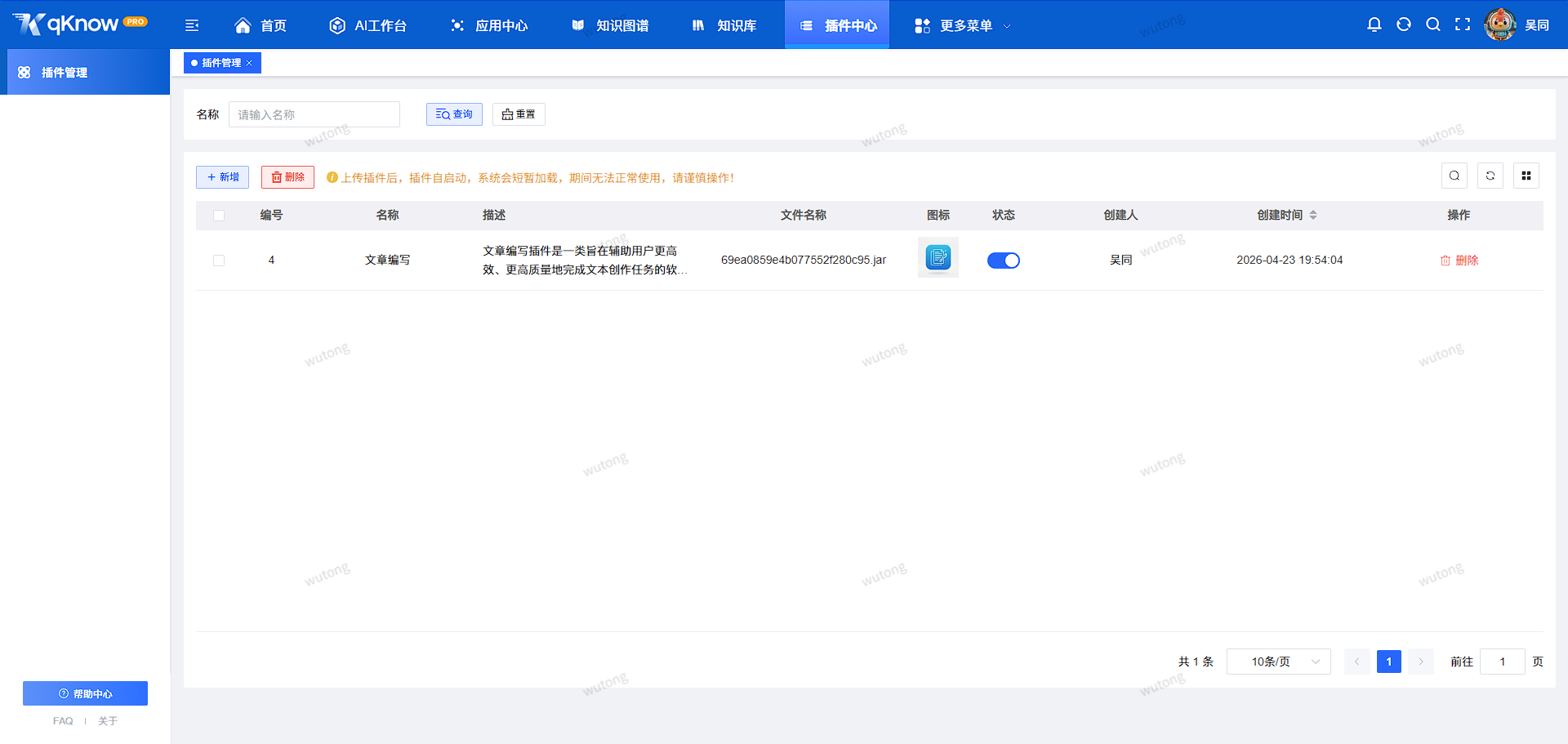This screenshot has height=744, width=1568.
Task: Click file name 69ea0859e4b077552f280c95.jar
Action: coord(804,260)
